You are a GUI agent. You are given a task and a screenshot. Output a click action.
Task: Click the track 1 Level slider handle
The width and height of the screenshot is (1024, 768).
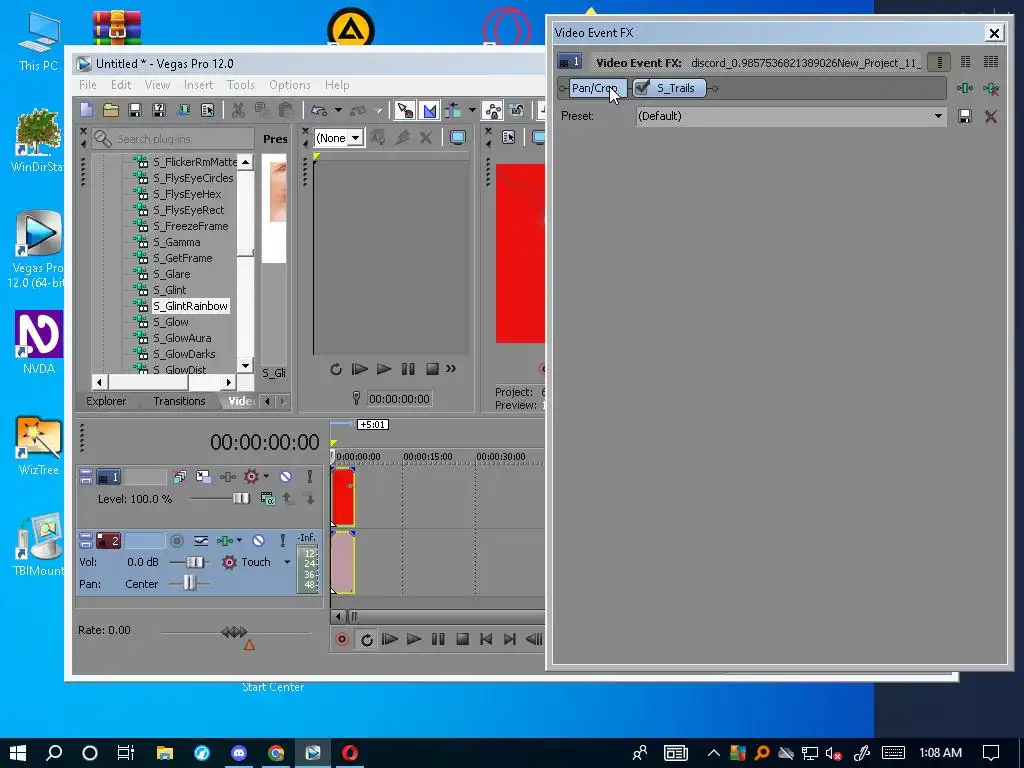pos(241,499)
